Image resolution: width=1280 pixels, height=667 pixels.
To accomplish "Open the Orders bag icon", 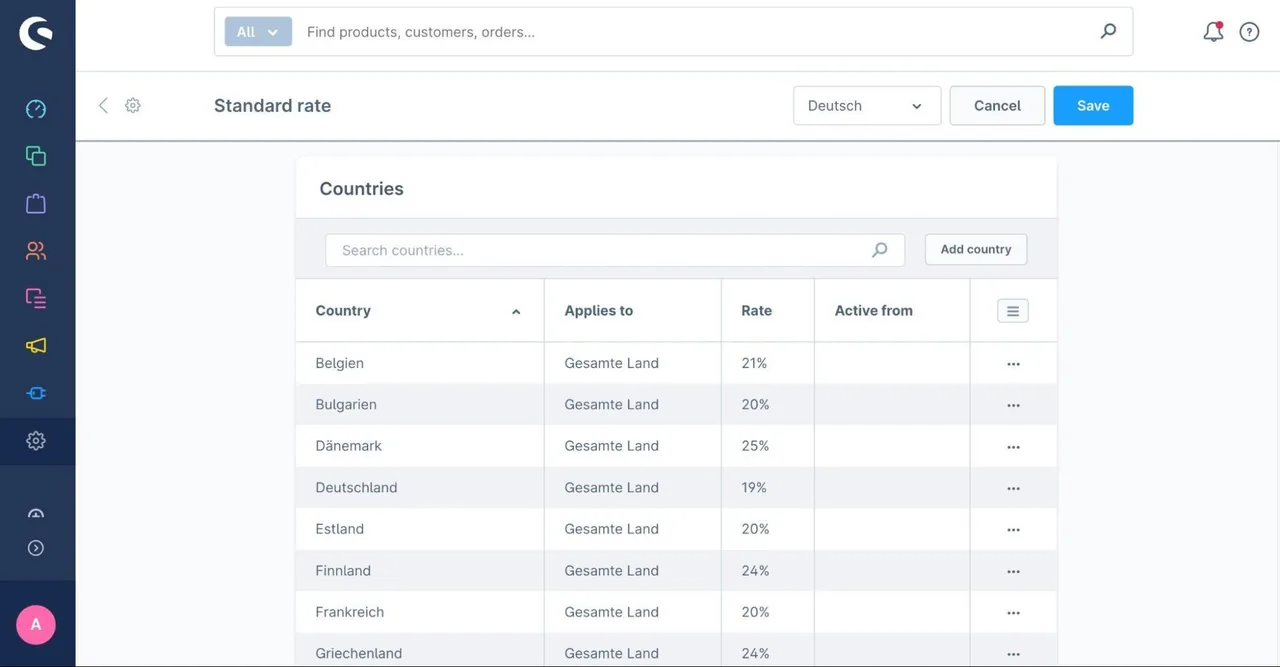I will pos(36,204).
